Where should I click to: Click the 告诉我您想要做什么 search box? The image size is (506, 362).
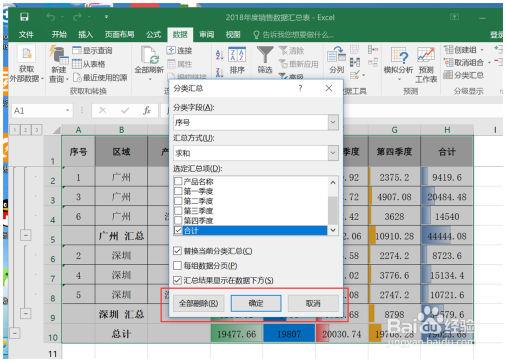293,35
